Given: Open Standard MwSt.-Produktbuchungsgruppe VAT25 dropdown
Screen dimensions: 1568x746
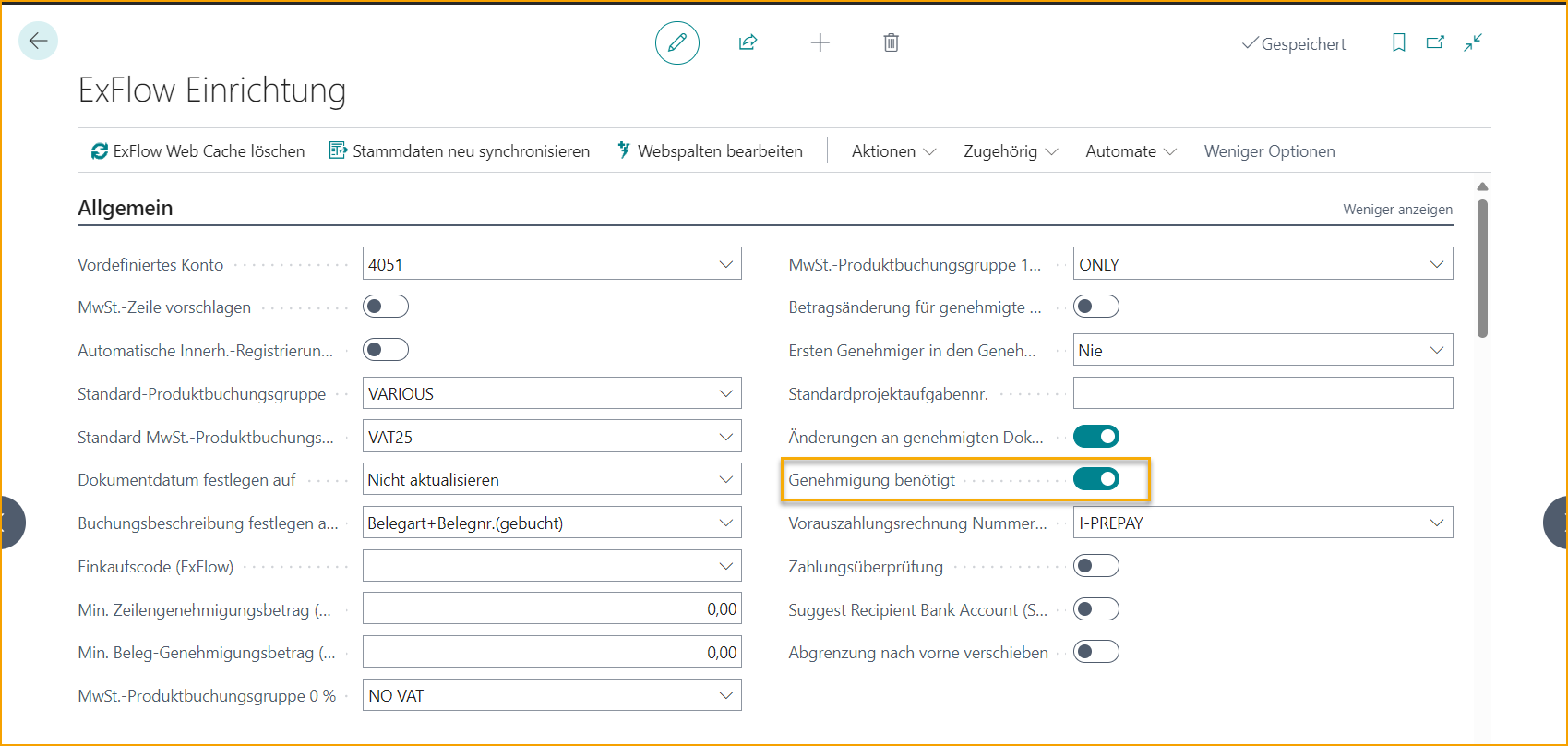Looking at the screenshot, I should point(726,437).
